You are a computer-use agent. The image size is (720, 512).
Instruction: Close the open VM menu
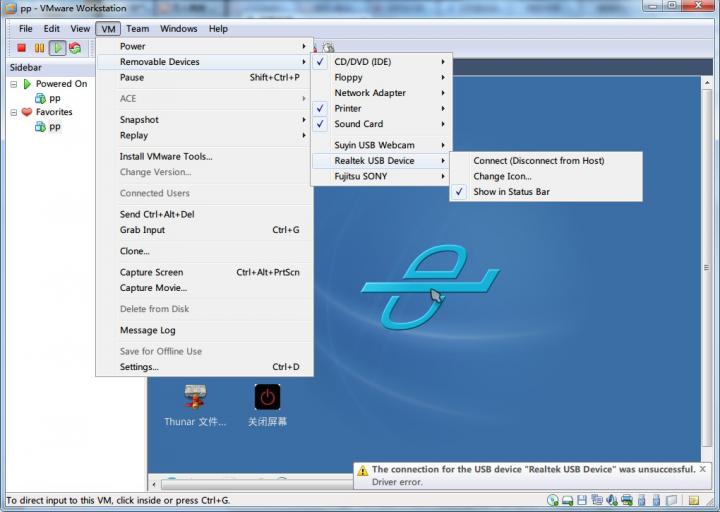pos(108,29)
